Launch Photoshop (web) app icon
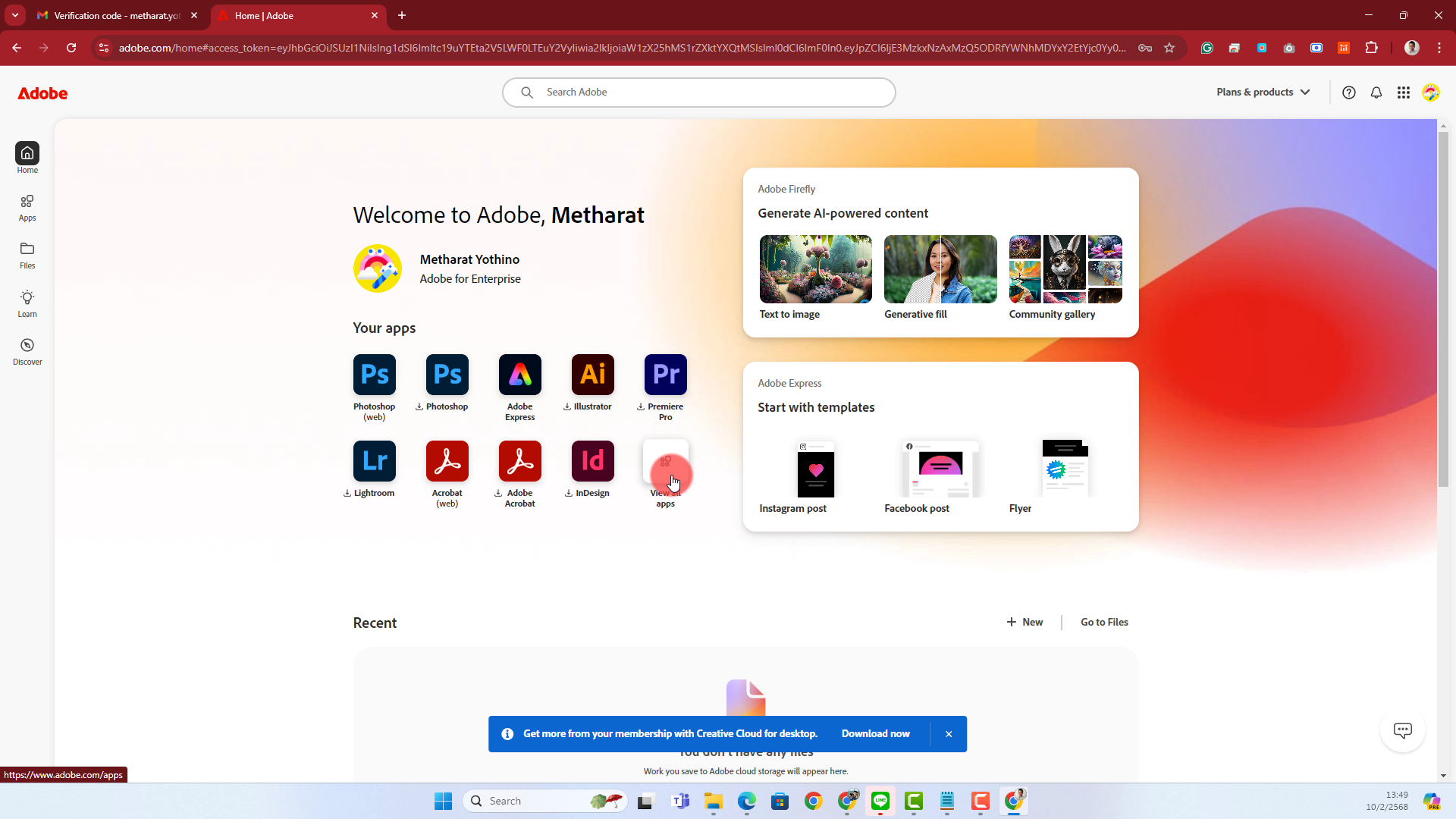The height and width of the screenshot is (819, 1456). point(375,375)
